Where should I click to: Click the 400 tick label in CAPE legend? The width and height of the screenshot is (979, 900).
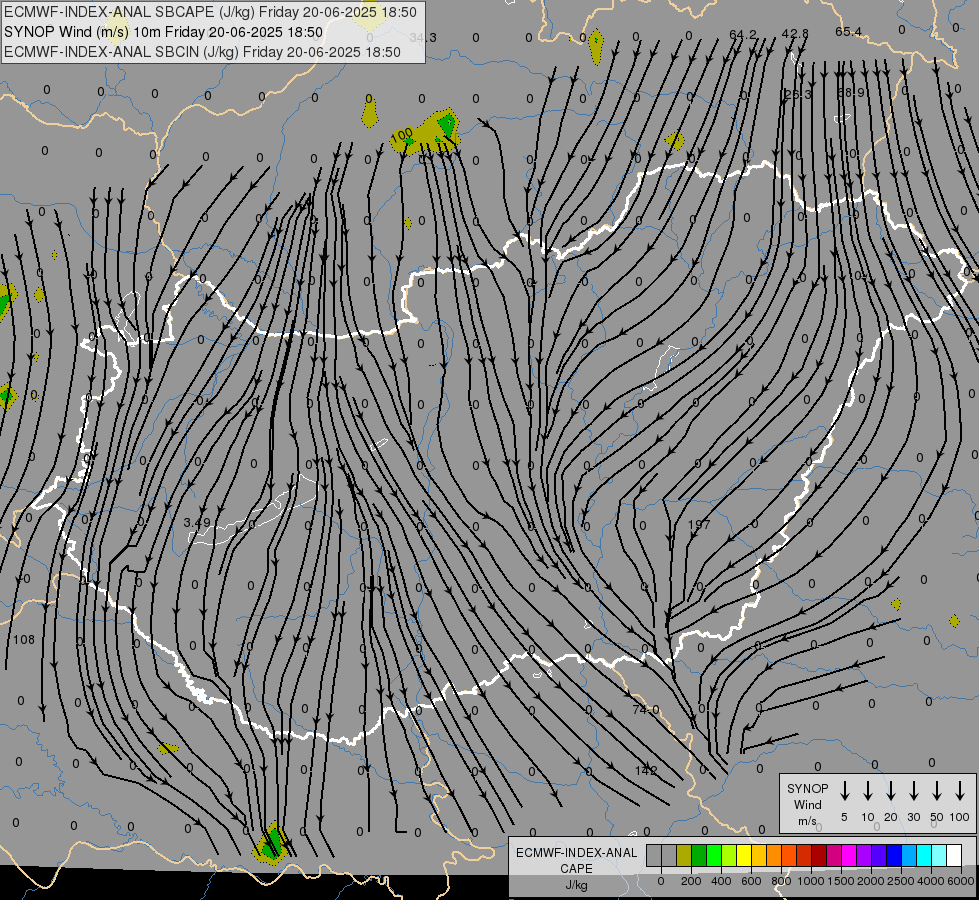721,881
